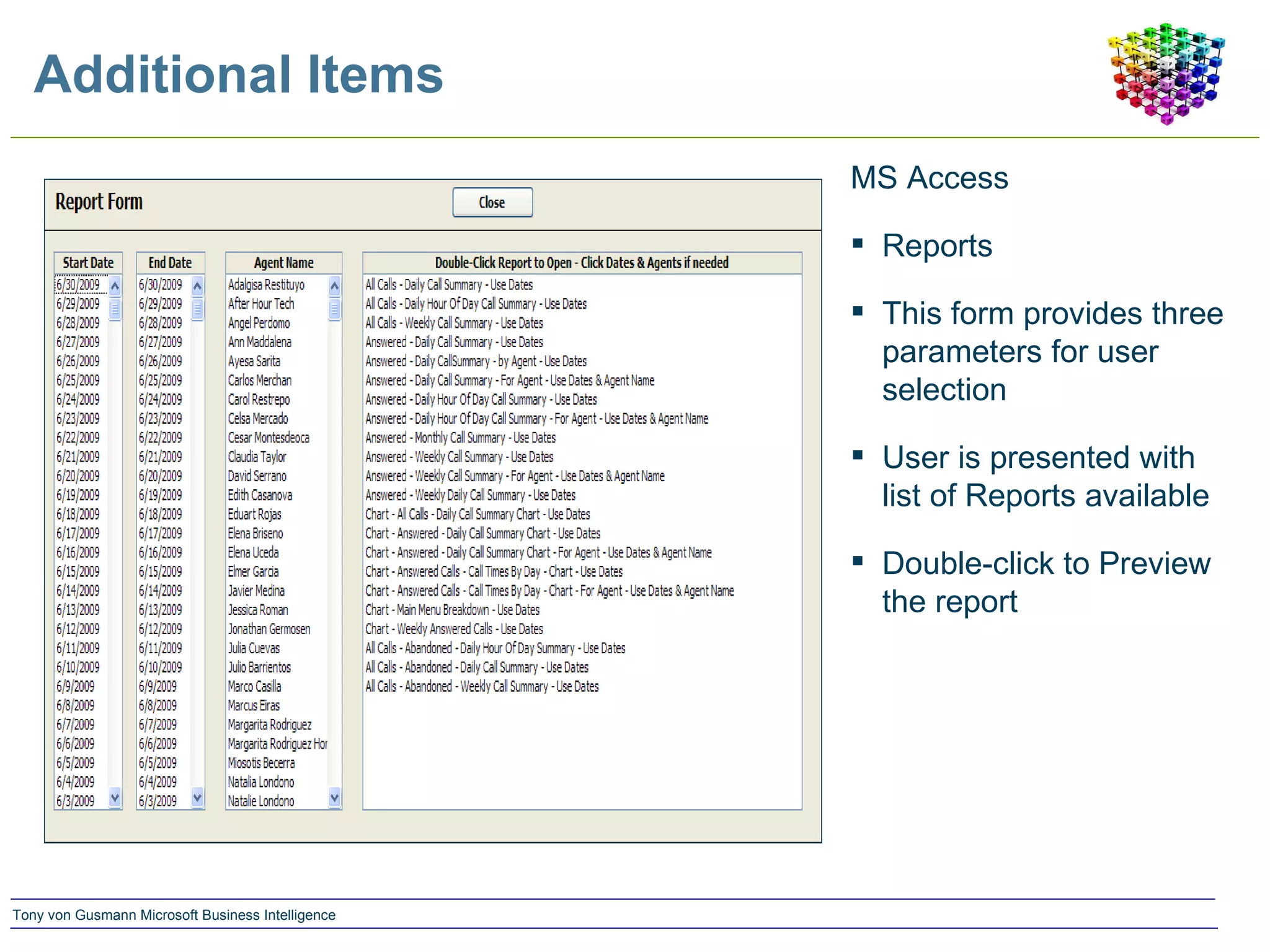Click the End Date column header

coord(171,263)
